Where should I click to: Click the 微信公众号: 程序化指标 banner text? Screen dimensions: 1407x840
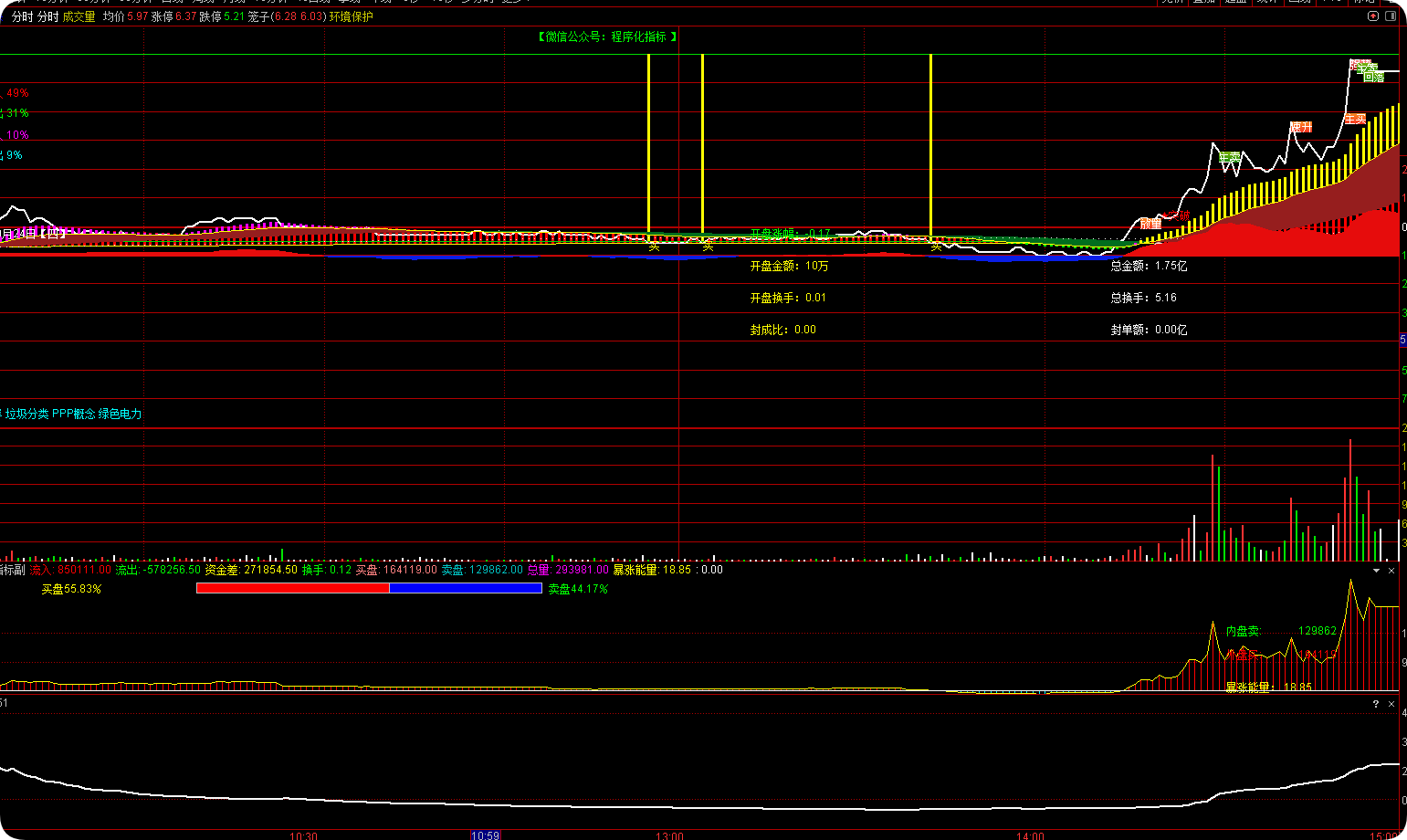pos(607,37)
